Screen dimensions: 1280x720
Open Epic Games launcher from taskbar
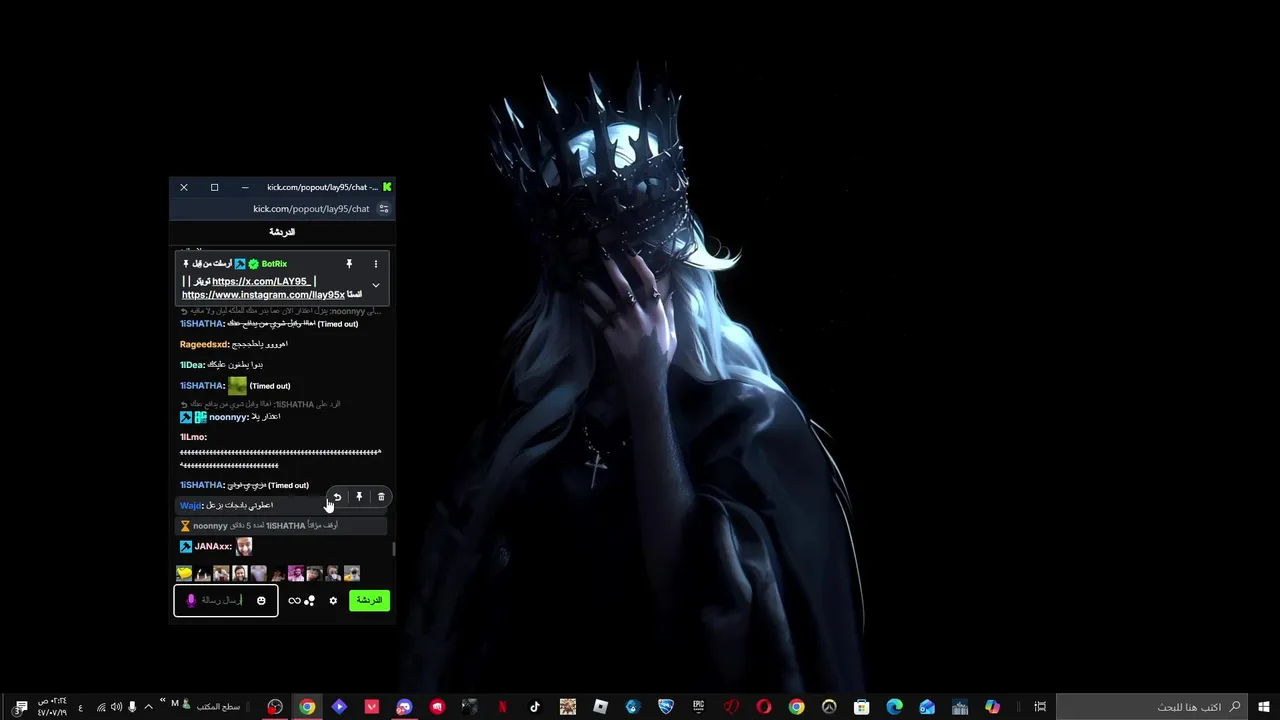pos(698,707)
